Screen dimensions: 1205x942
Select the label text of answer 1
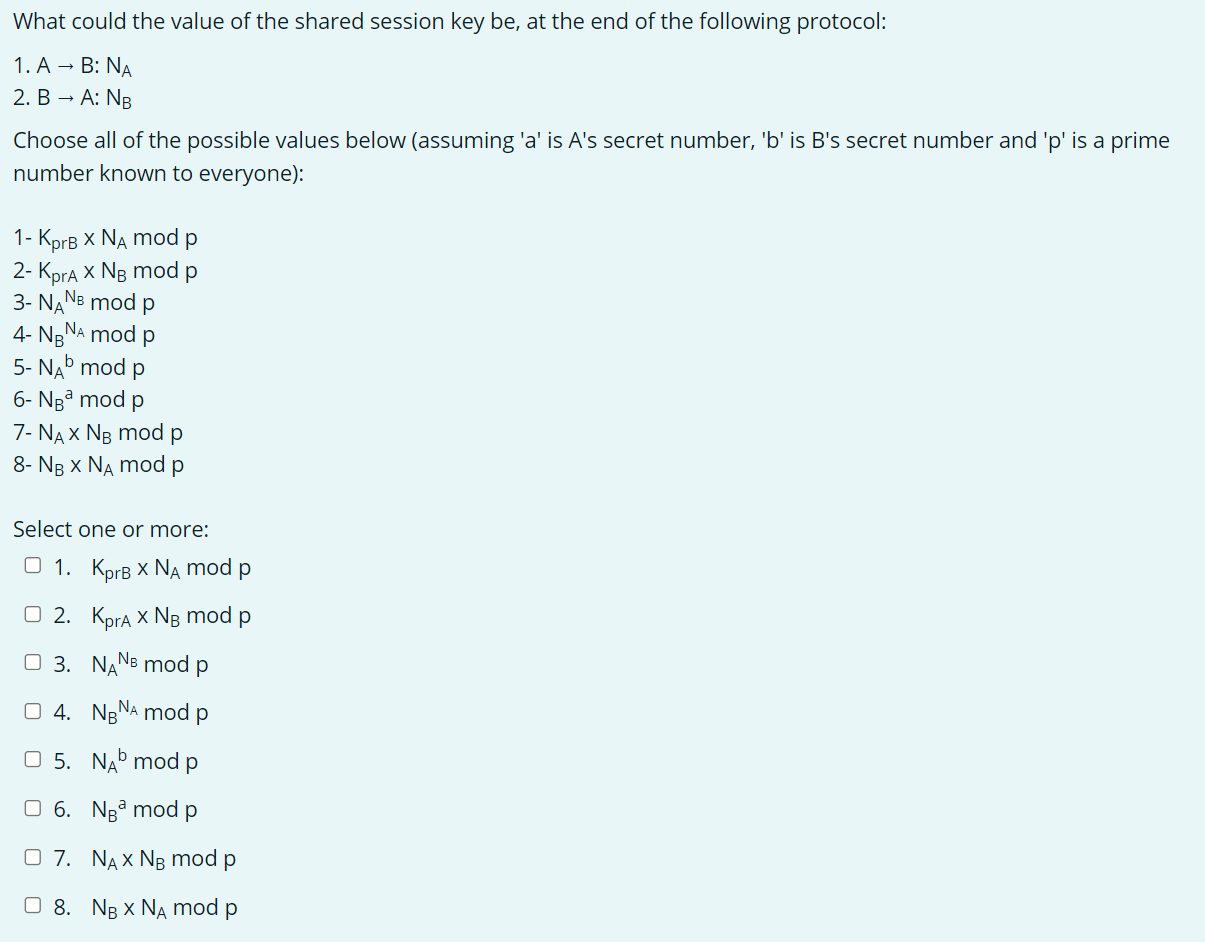tap(171, 567)
